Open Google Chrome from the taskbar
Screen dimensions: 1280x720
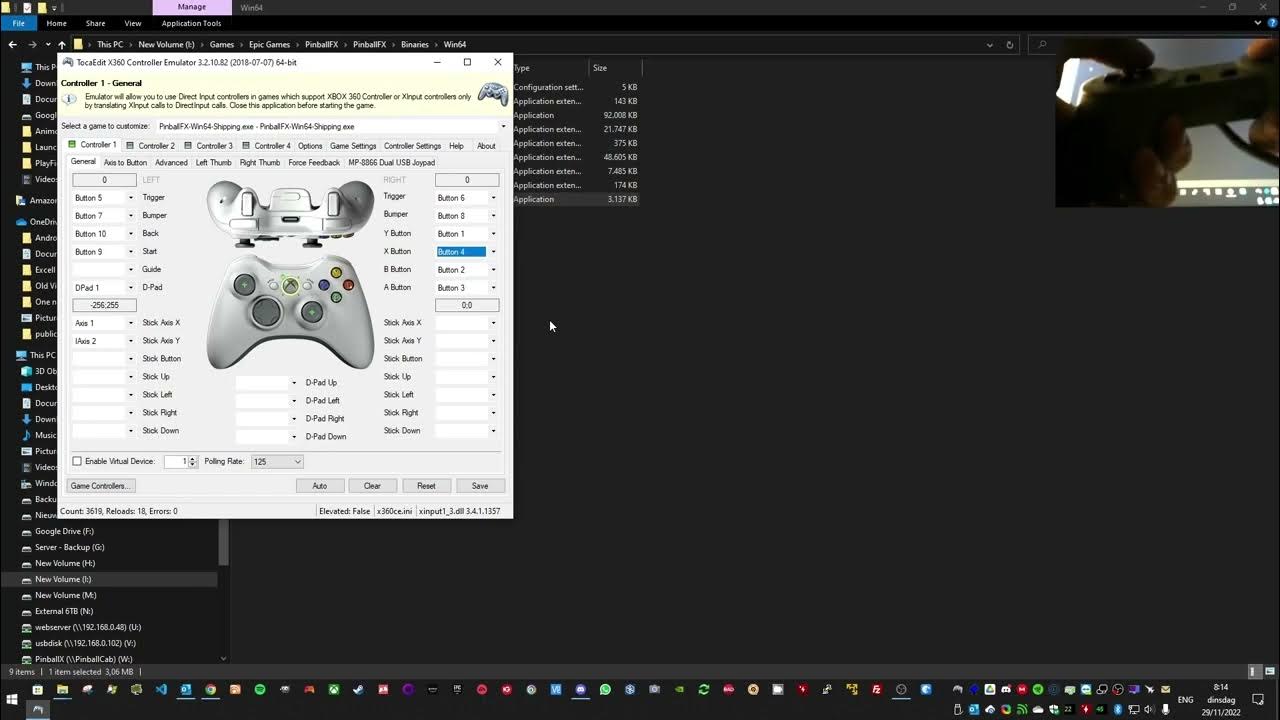210,689
